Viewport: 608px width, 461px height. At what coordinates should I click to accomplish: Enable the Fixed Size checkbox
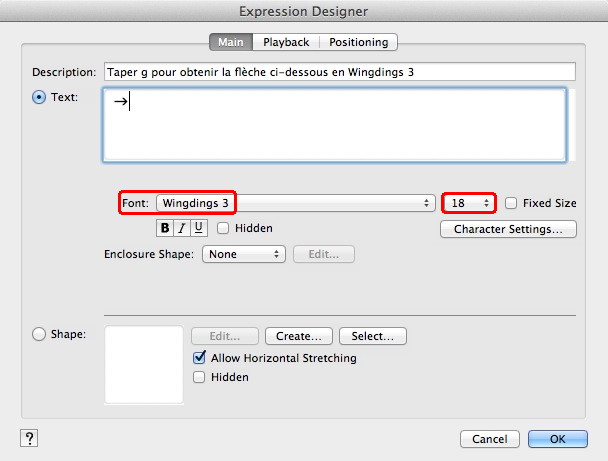pyautogui.click(x=512, y=203)
